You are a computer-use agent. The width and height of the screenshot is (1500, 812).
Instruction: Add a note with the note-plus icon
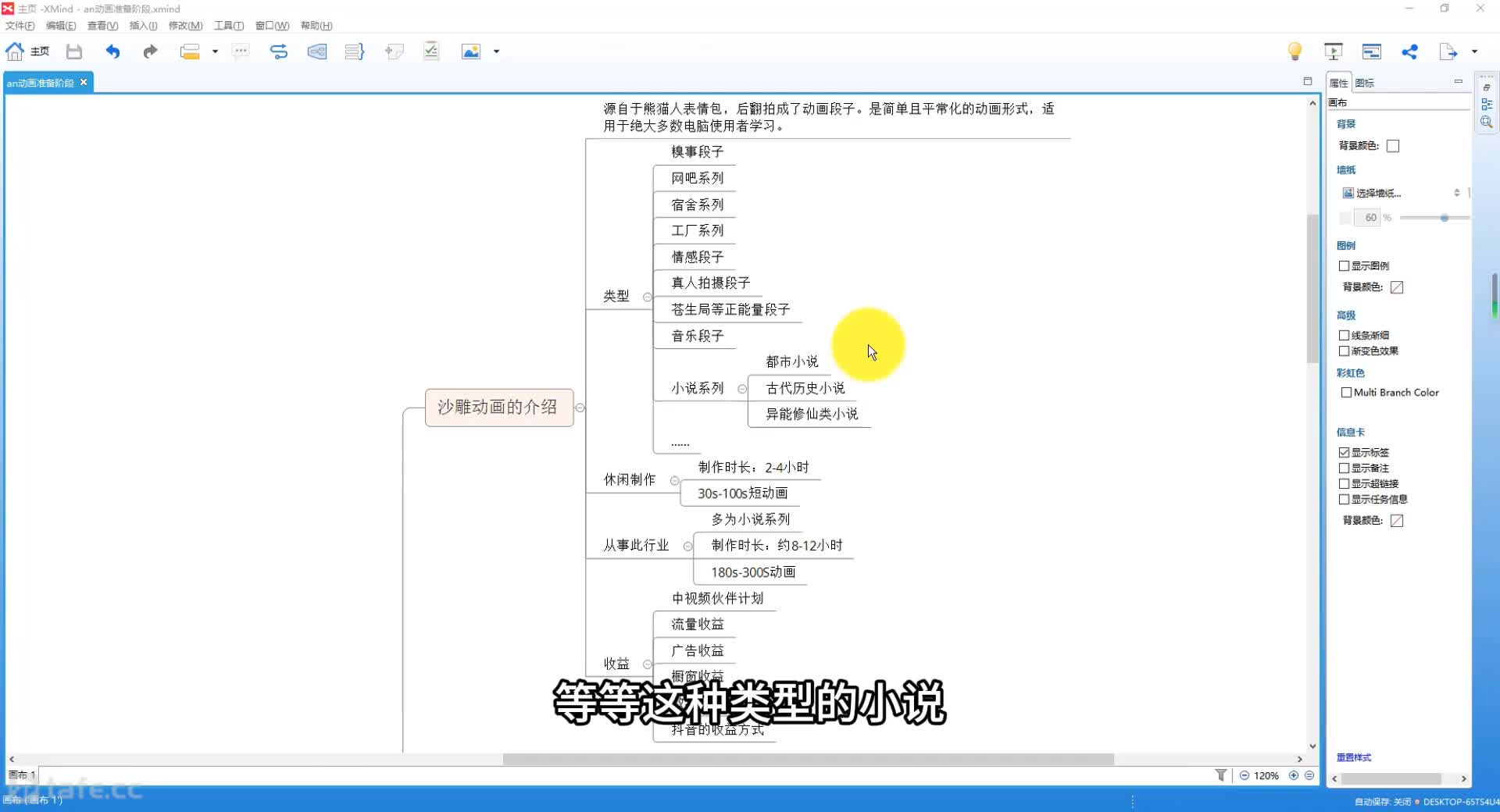[394, 52]
